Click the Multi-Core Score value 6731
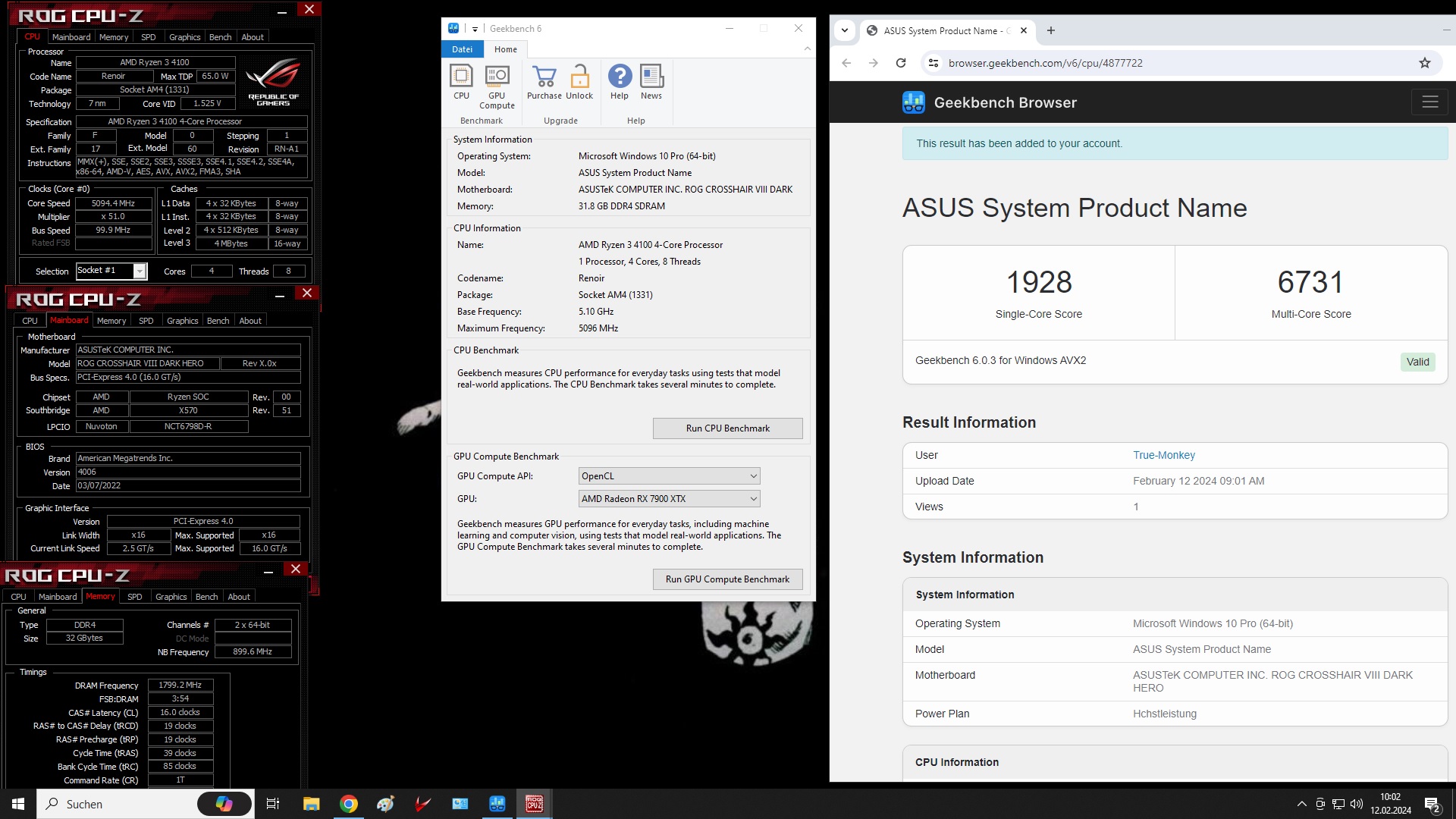The image size is (1456, 819). (x=1310, y=282)
